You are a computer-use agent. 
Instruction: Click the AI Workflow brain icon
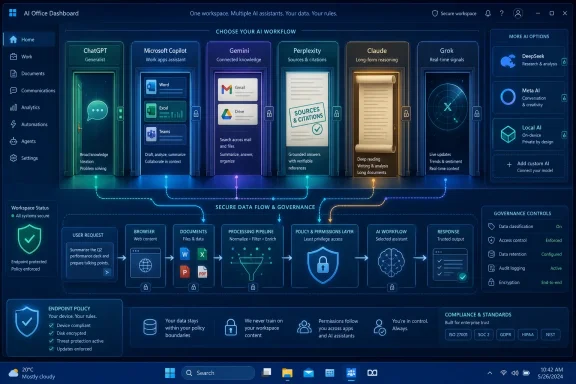point(391,263)
